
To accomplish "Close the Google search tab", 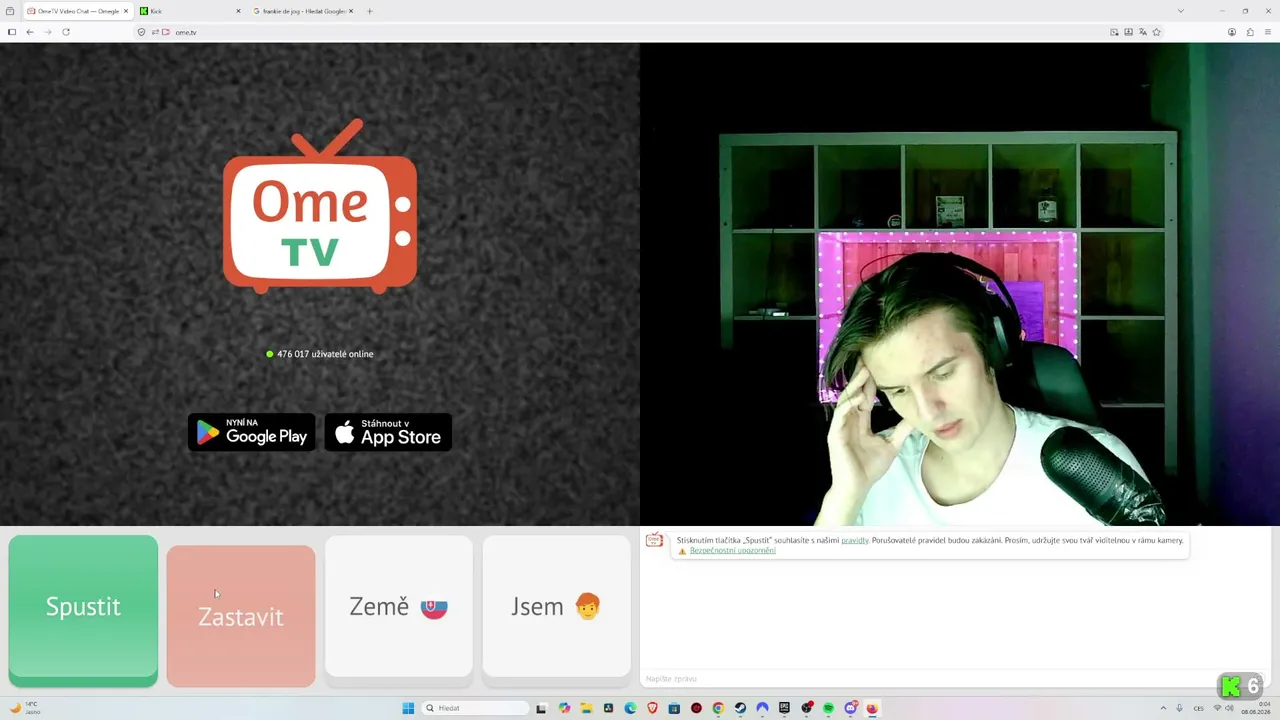I will 351,11.
